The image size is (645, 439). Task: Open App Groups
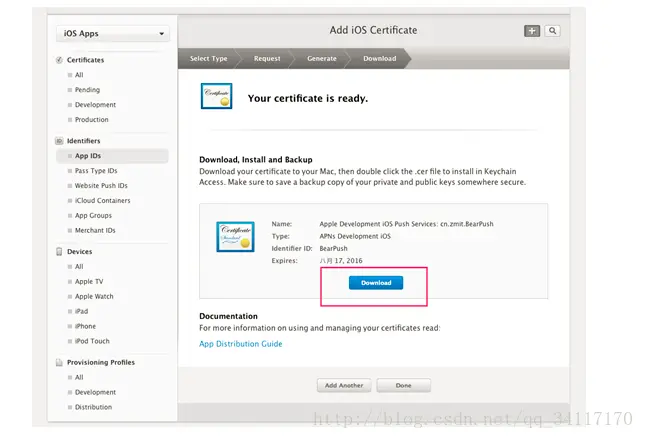93,216
